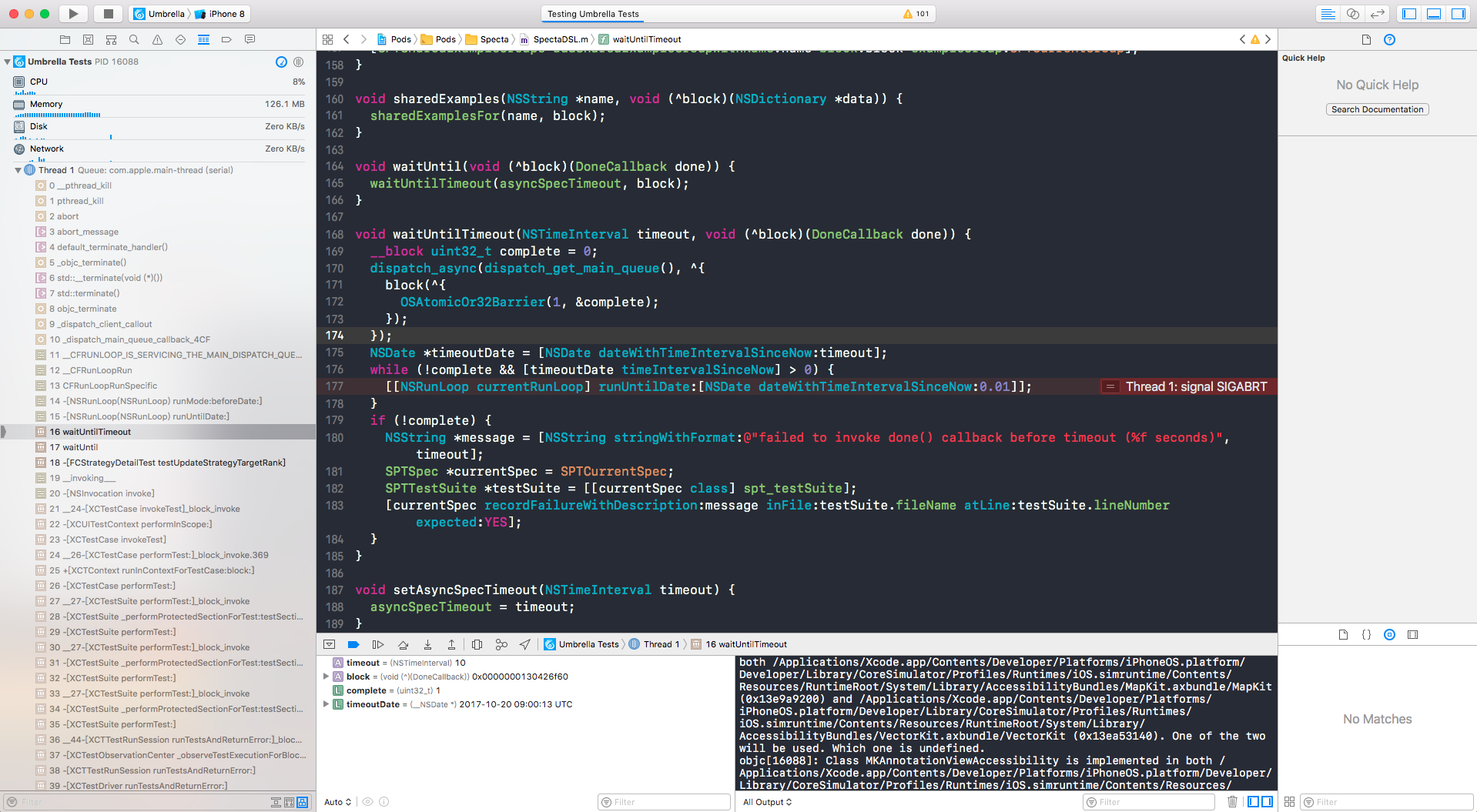This screenshot has width=1477, height=812.
Task: Open the Symbol navigator icon
Action: coord(111,39)
